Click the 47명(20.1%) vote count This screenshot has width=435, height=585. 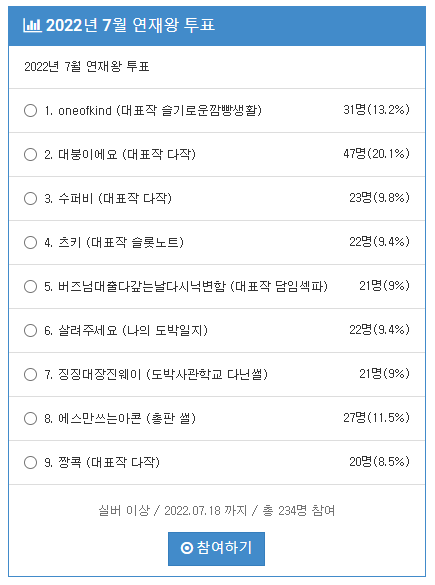pyautogui.click(x=376, y=154)
